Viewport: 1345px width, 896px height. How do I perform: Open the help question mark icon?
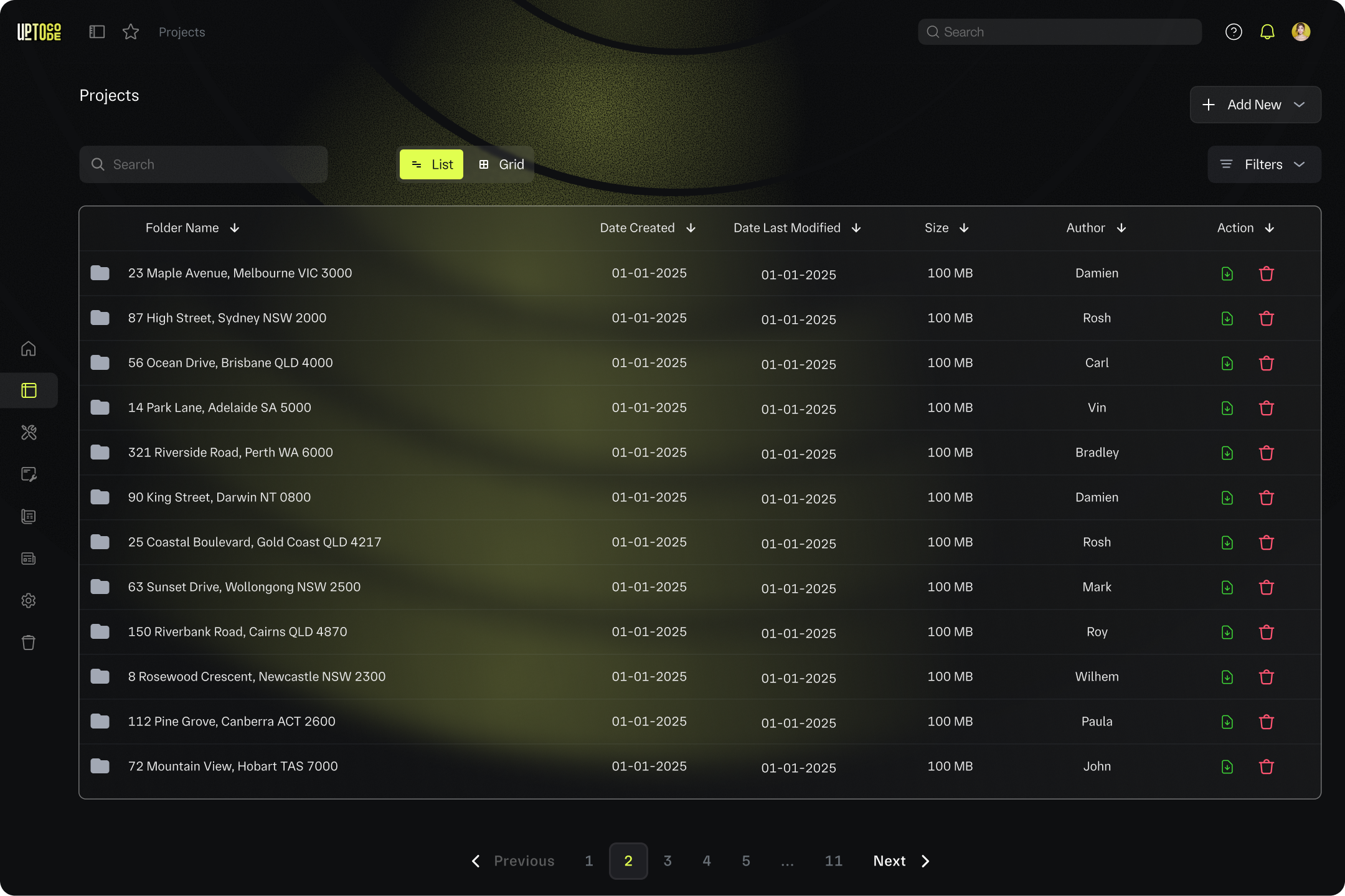[1234, 32]
